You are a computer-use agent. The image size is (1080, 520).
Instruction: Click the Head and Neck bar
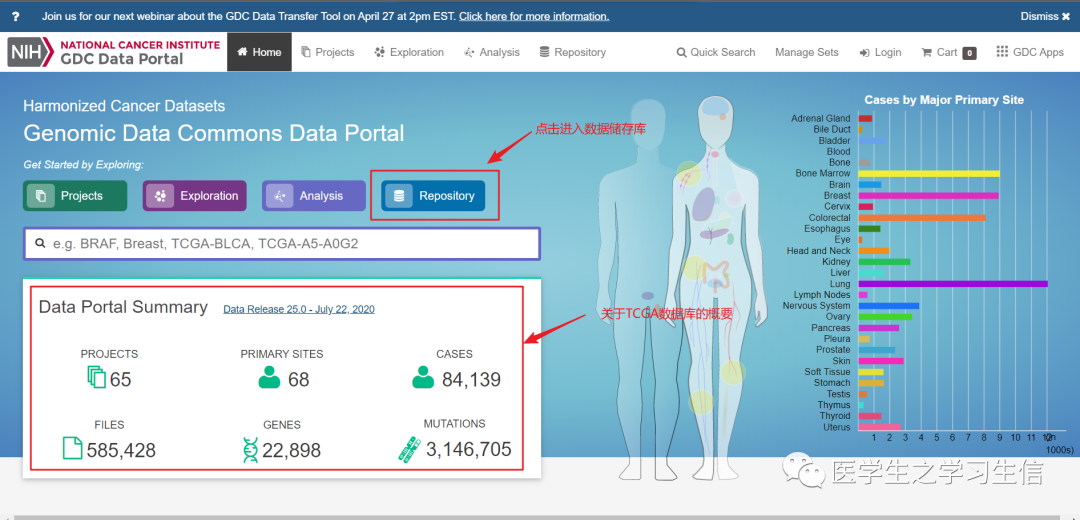coord(874,251)
